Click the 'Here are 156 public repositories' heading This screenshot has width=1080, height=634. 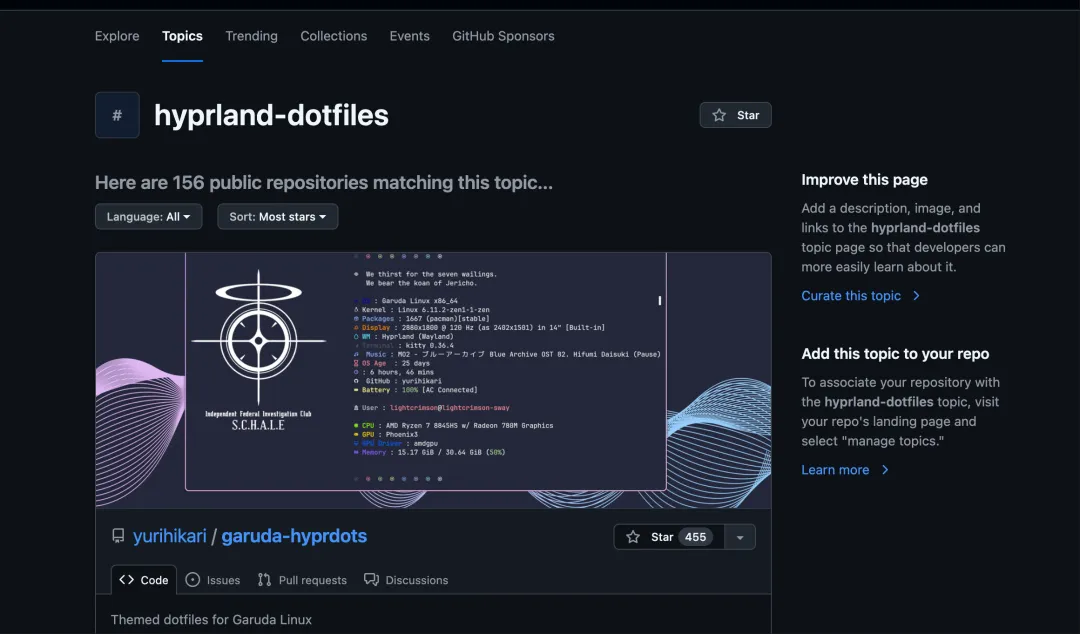tap(324, 183)
